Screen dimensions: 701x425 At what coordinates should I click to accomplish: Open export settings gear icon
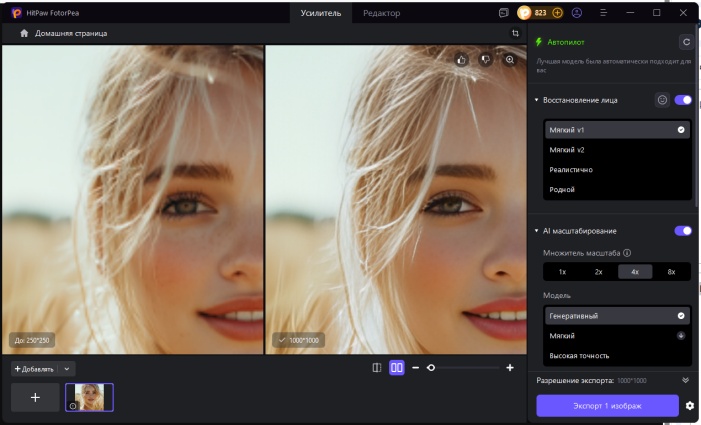[x=689, y=406]
